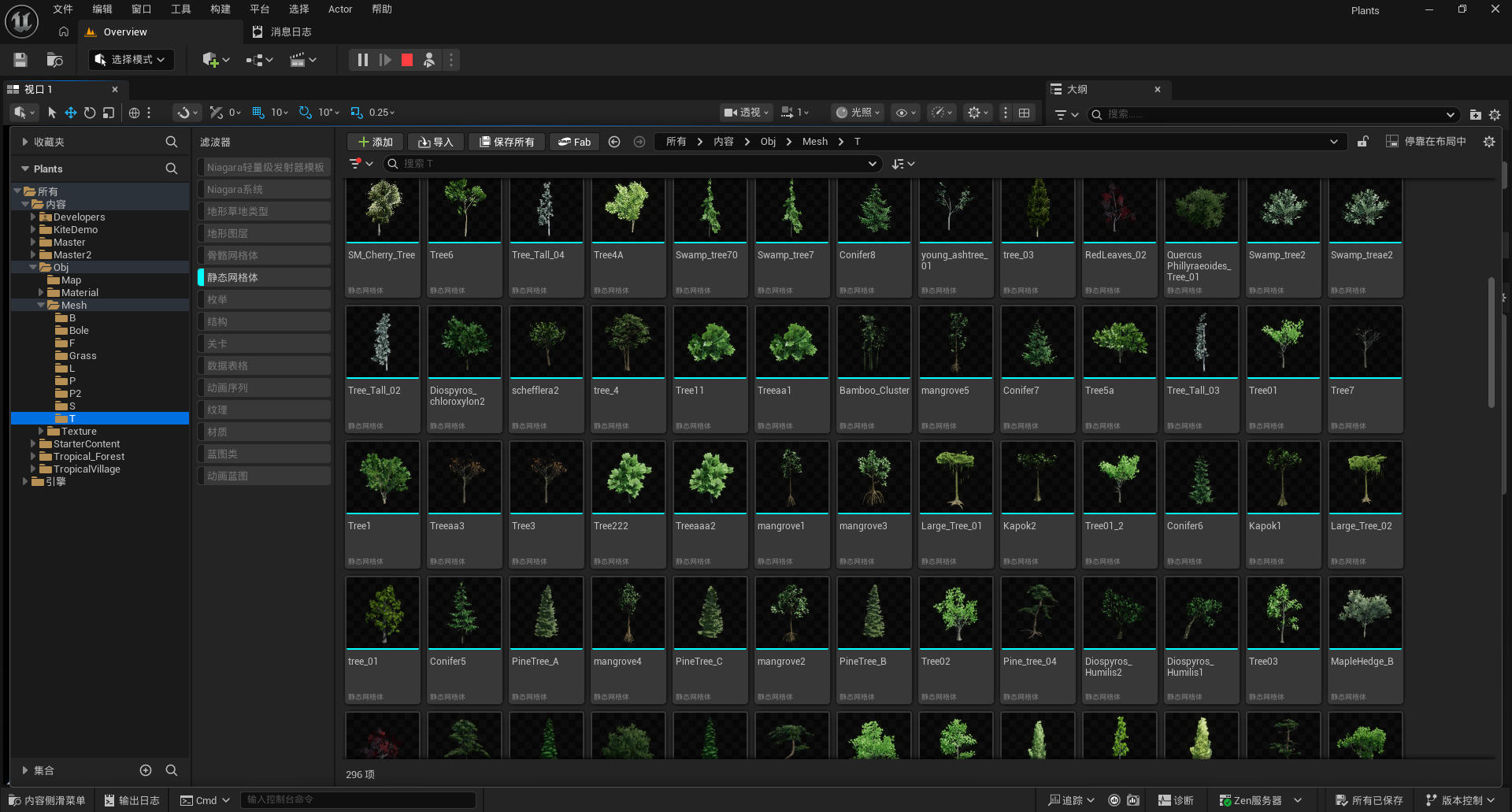This screenshot has width=1512, height=812.
Task: Click the 保存所有 button
Action: [x=506, y=142]
